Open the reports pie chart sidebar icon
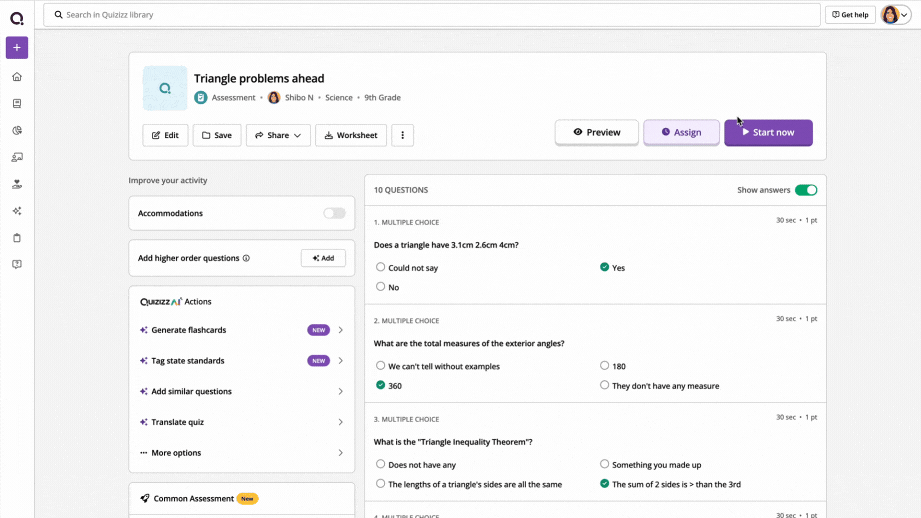 point(17,130)
